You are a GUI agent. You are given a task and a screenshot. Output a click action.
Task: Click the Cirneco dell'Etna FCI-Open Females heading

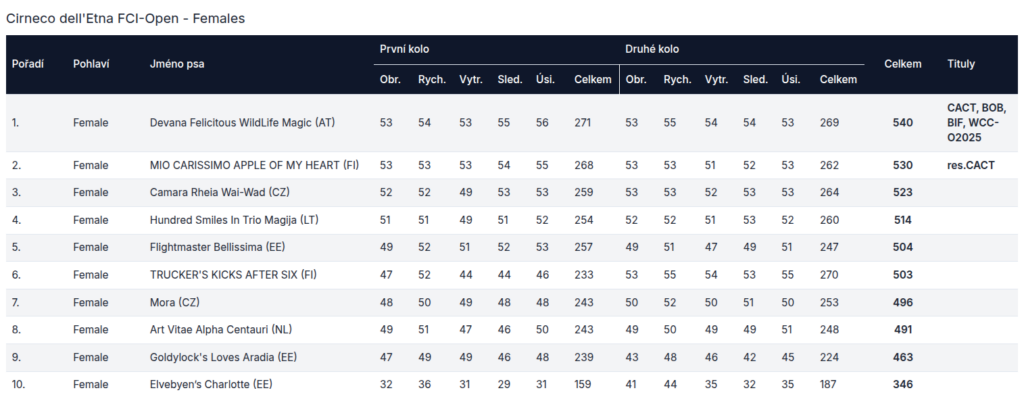(x=125, y=19)
